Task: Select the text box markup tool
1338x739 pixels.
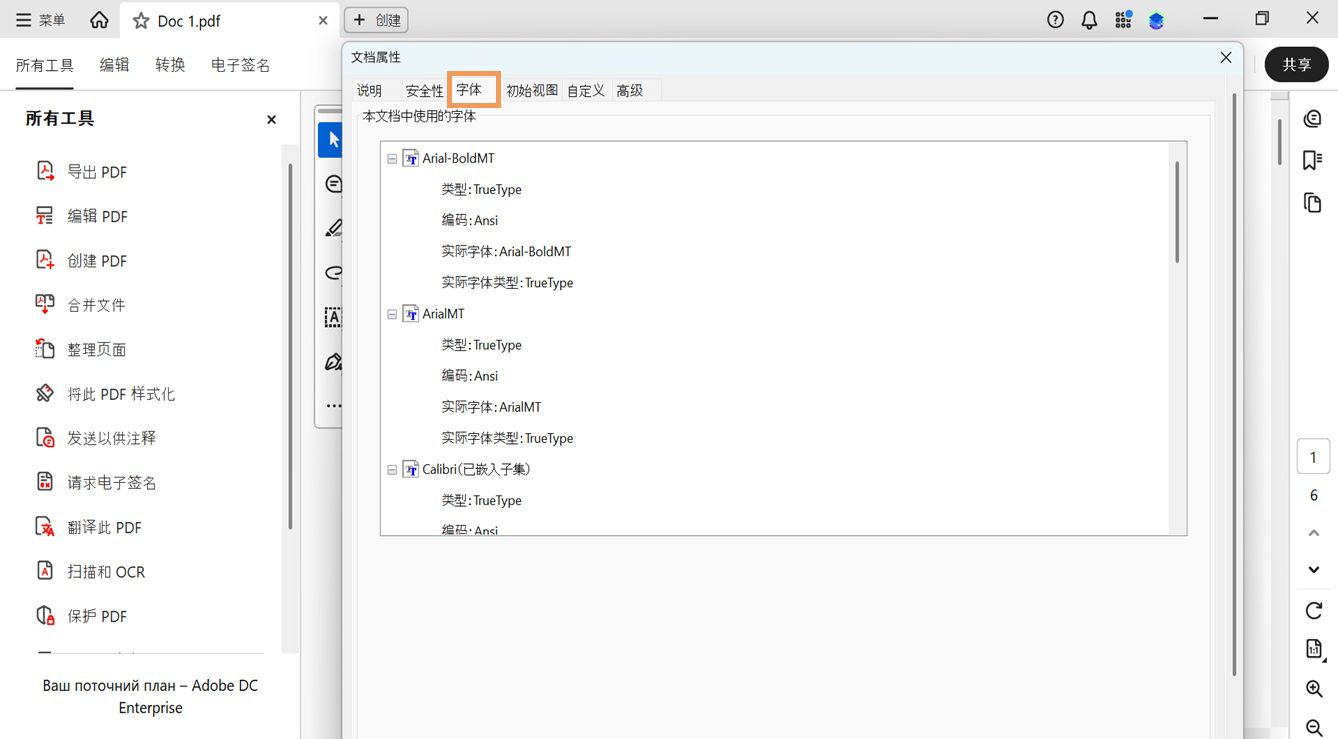Action: click(331, 316)
